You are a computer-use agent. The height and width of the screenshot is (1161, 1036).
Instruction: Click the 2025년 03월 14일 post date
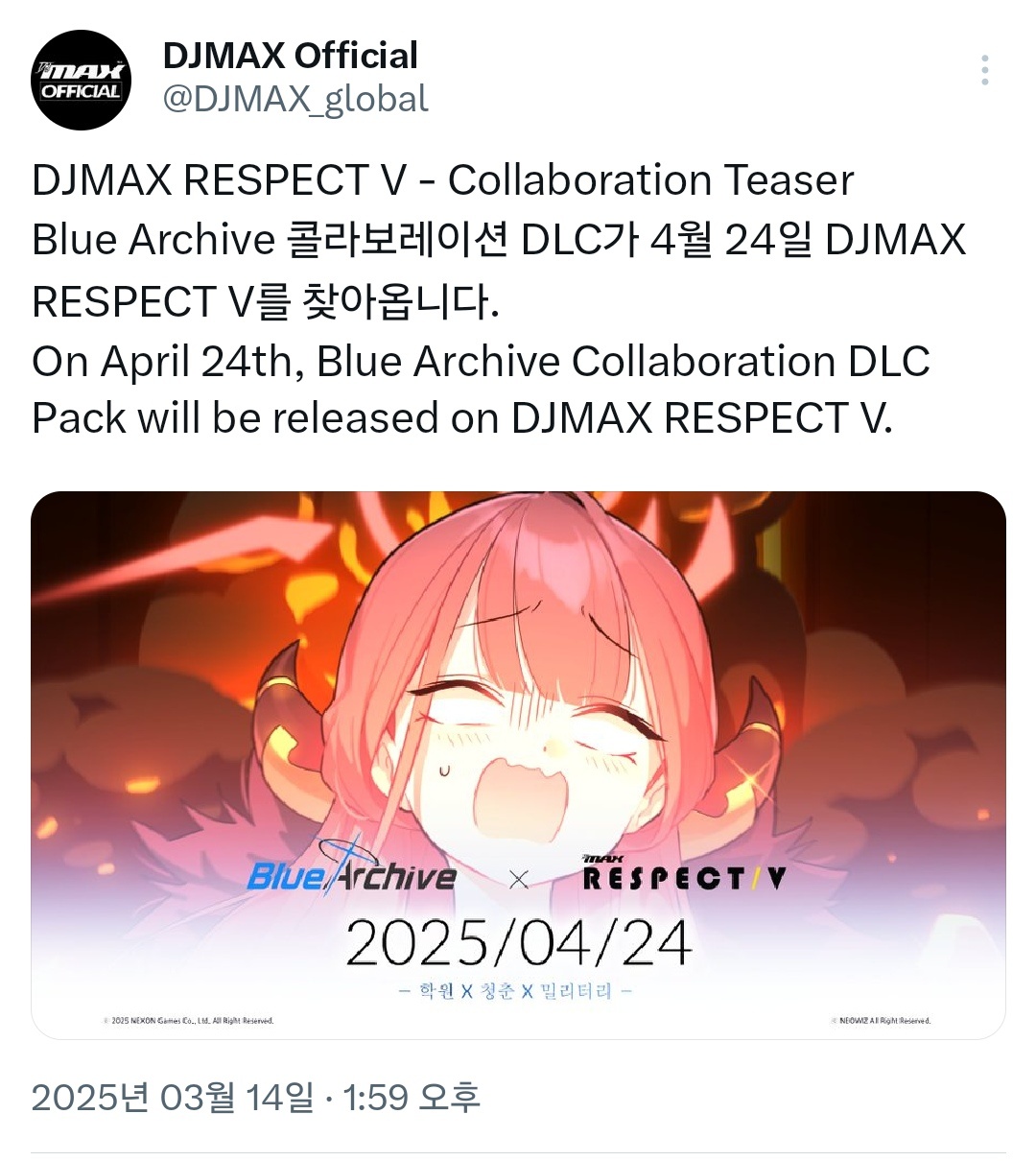[x=173, y=1097]
